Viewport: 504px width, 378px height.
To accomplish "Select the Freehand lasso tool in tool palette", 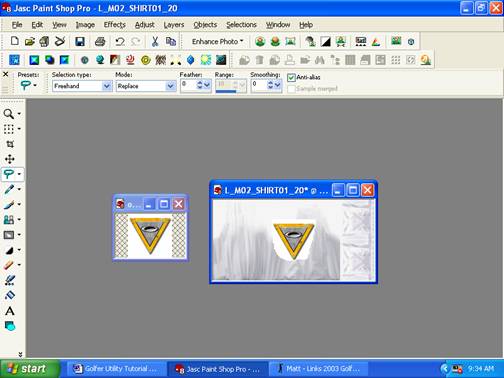I will (x=9, y=174).
